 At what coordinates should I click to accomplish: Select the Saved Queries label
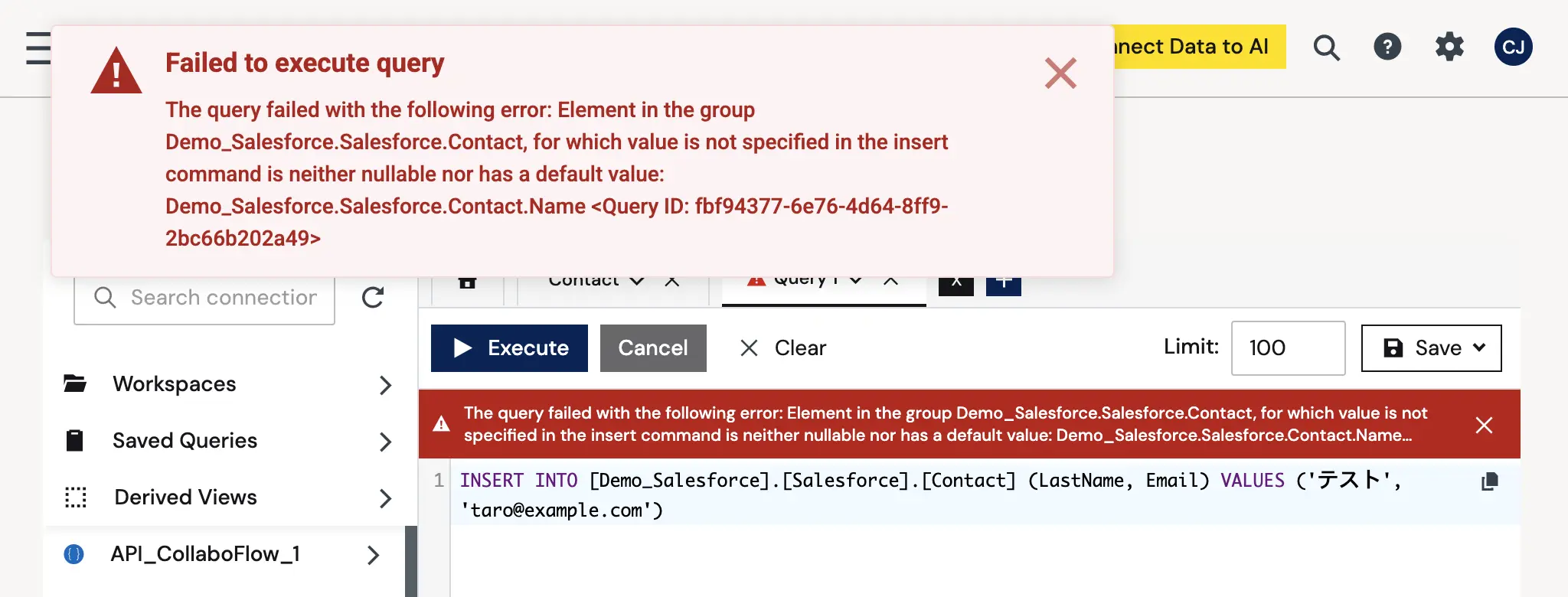tap(185, 440)
